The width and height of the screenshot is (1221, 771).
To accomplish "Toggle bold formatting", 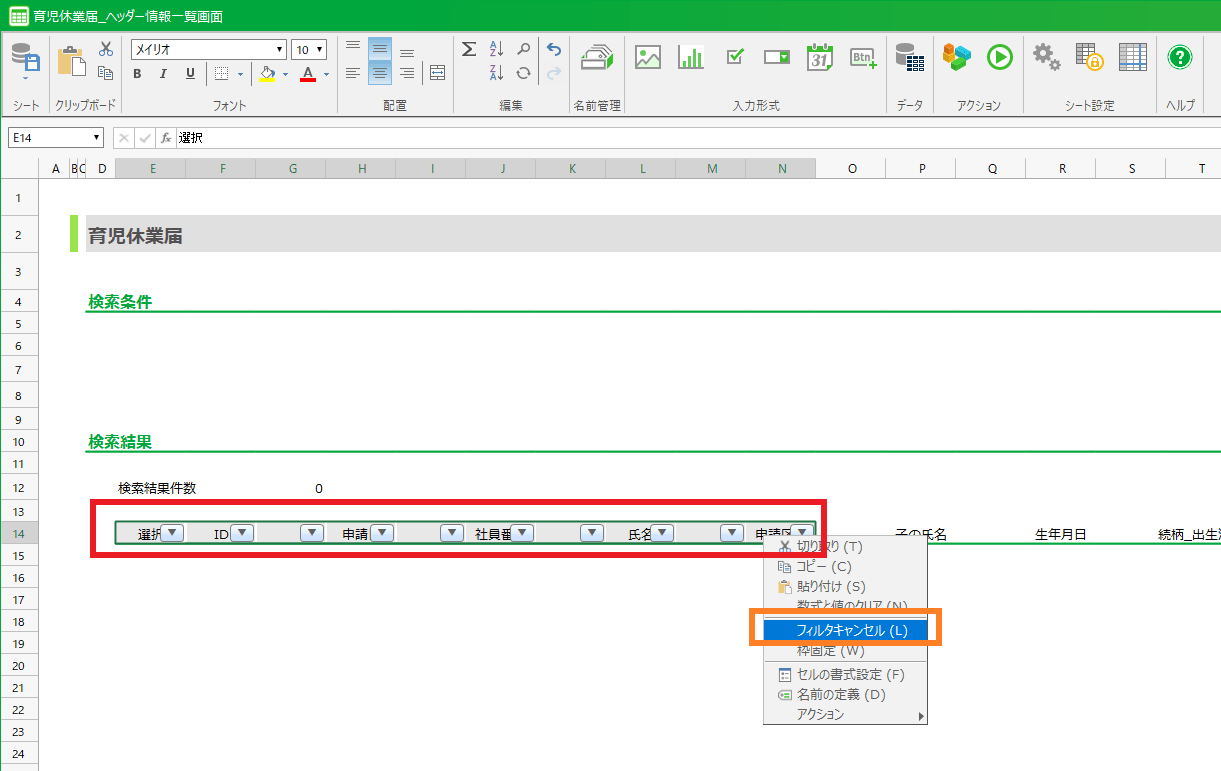I will point(137,74).
